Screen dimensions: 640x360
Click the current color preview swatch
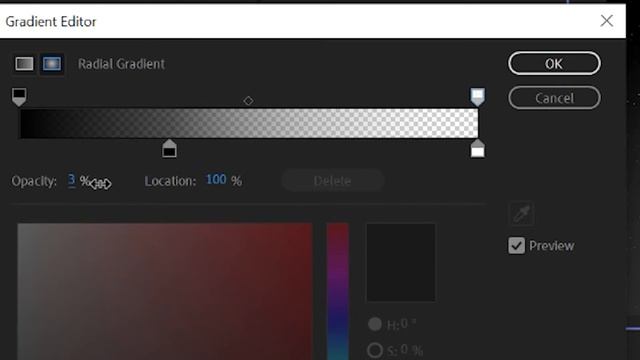click(400, 262)
